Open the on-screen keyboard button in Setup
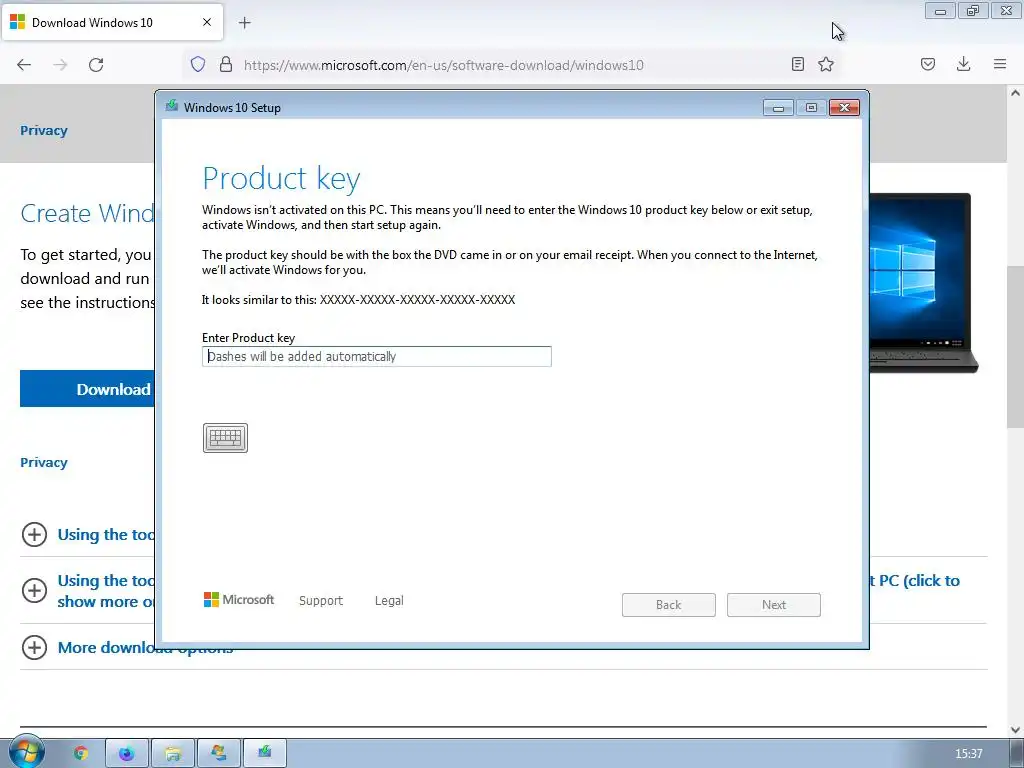1024x768 pixels. 225,438
